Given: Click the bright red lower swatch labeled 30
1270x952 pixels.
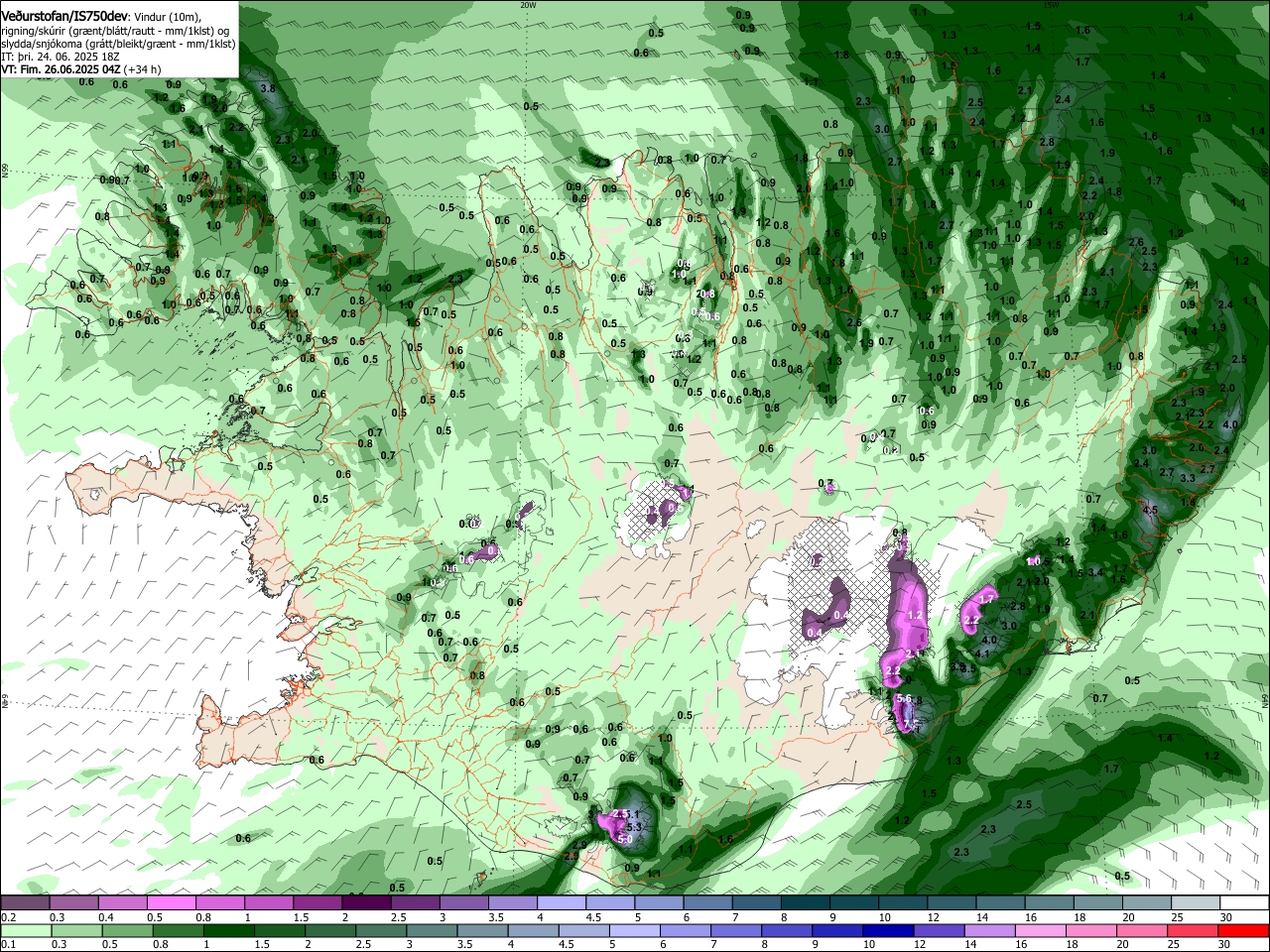Looking at the screenshot, I should [1243, 930].
